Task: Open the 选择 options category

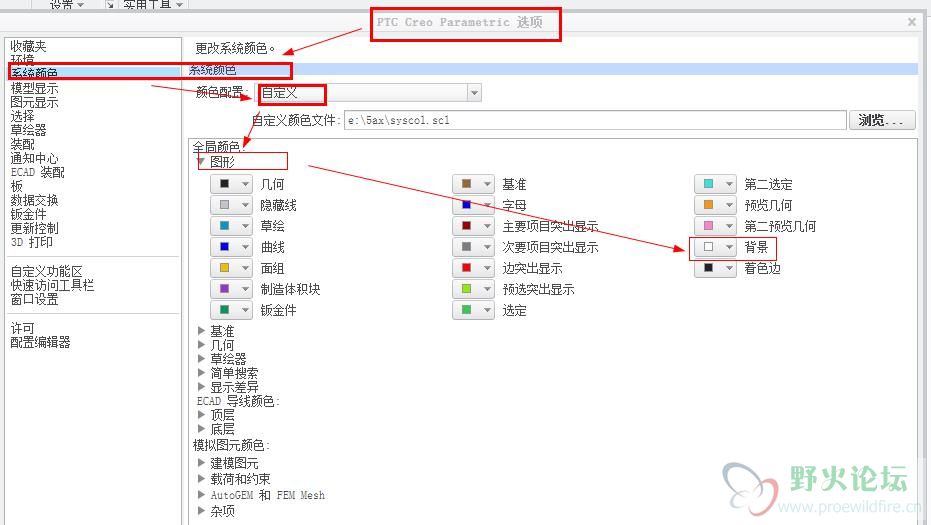Action: pyautogui.click(x=23, y=116)
